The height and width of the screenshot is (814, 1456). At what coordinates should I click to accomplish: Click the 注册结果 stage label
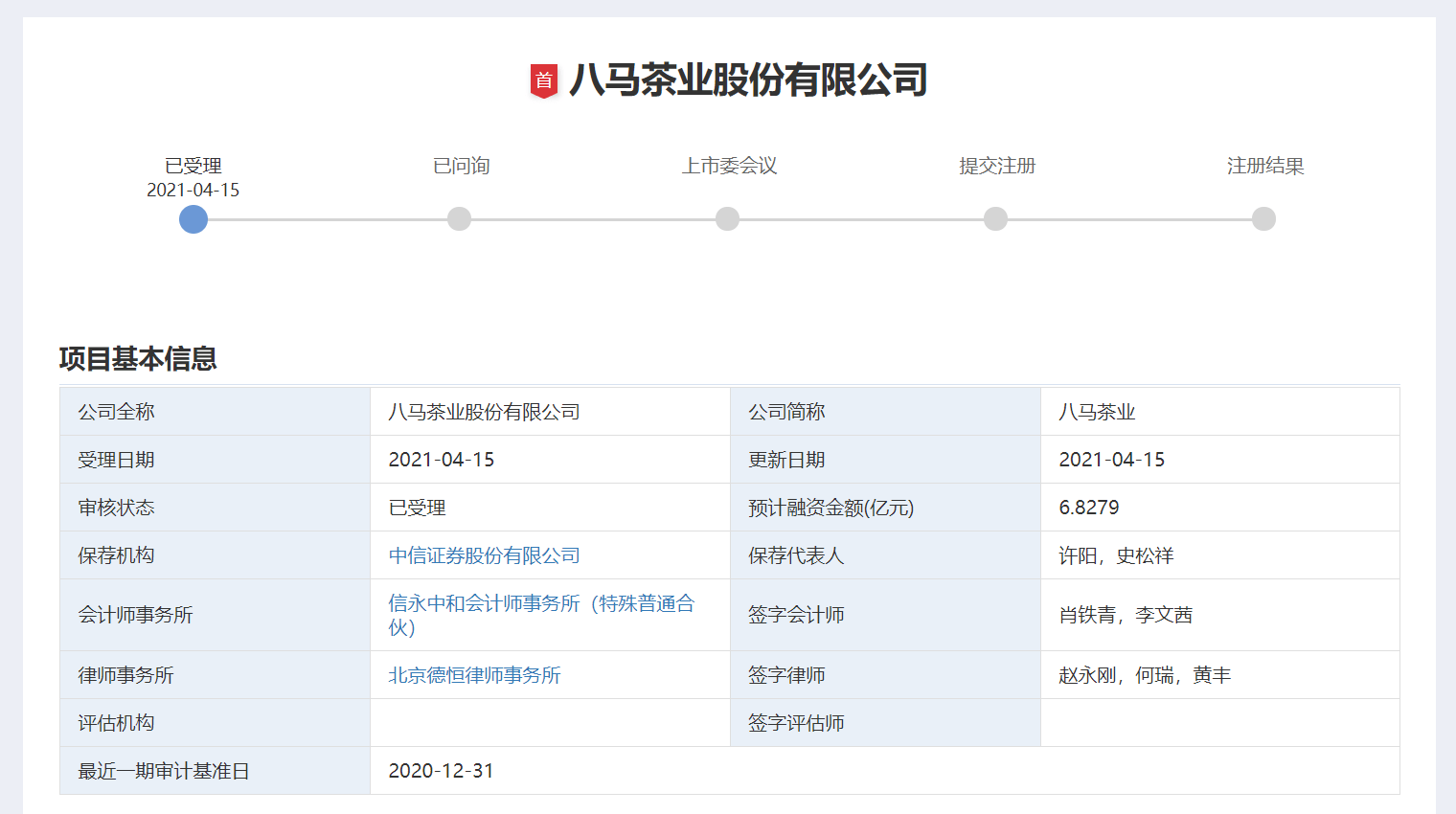[x=1265, y=166]
